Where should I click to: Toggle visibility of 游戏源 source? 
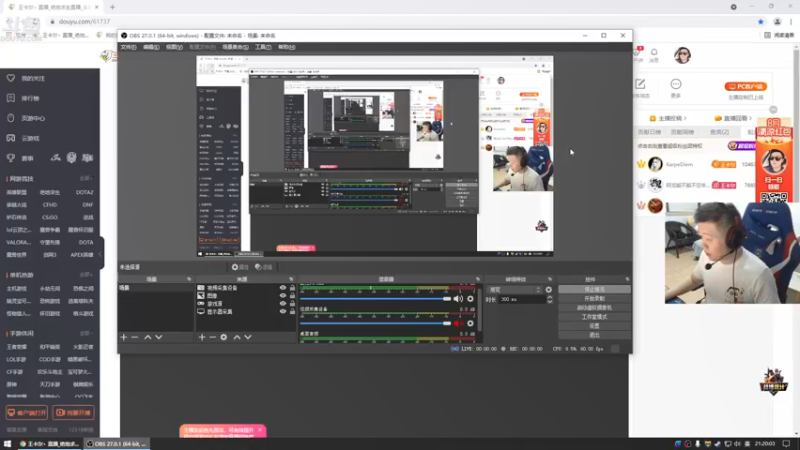(283, 304)
